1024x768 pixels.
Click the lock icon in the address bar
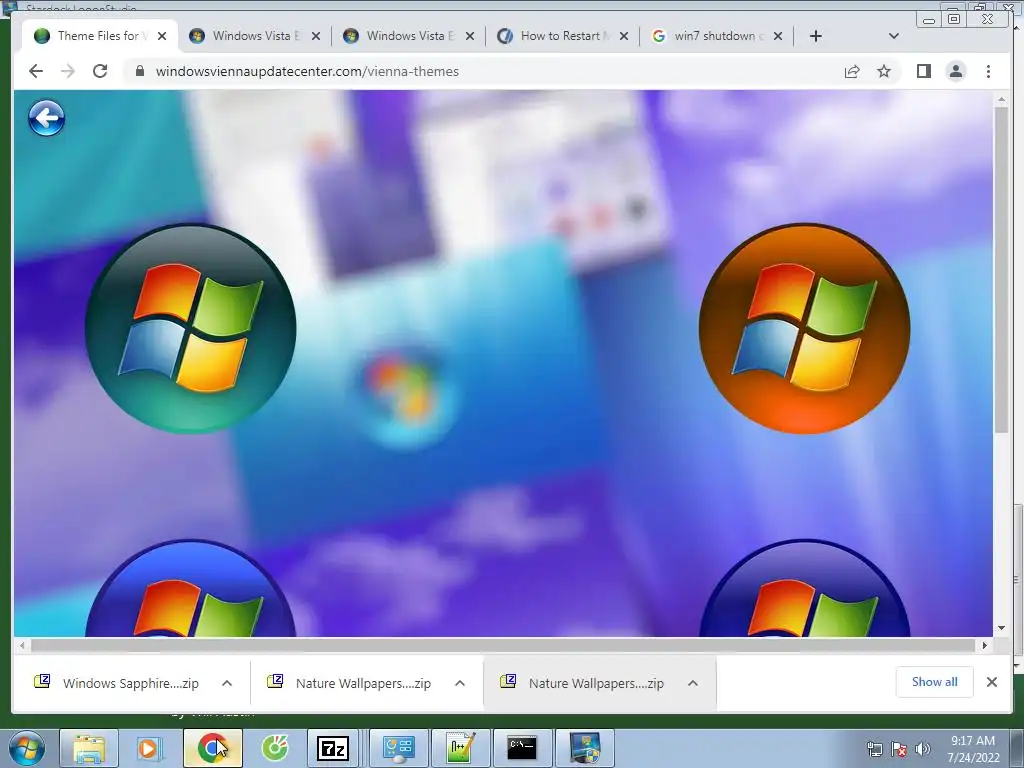pos(140,71)
